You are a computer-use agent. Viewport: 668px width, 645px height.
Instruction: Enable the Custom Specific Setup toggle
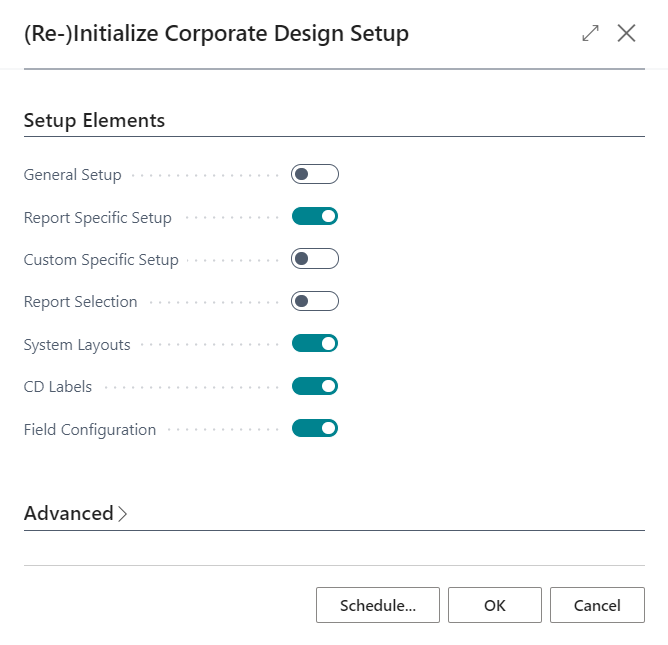315,259
